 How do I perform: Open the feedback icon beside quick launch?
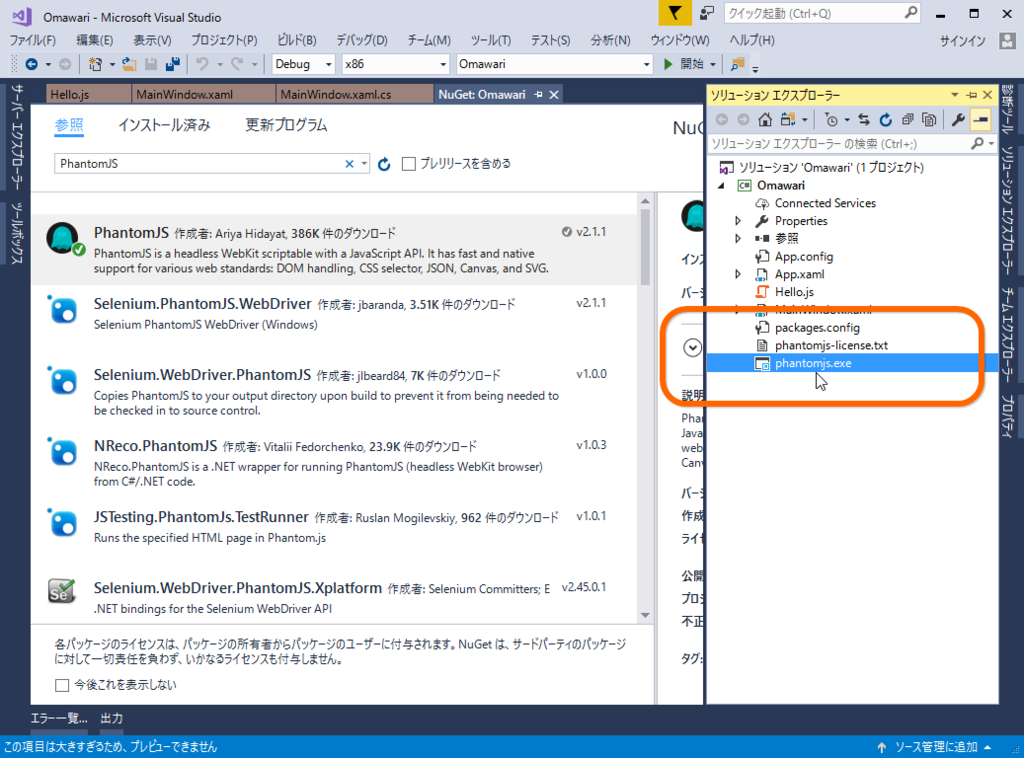707,13
